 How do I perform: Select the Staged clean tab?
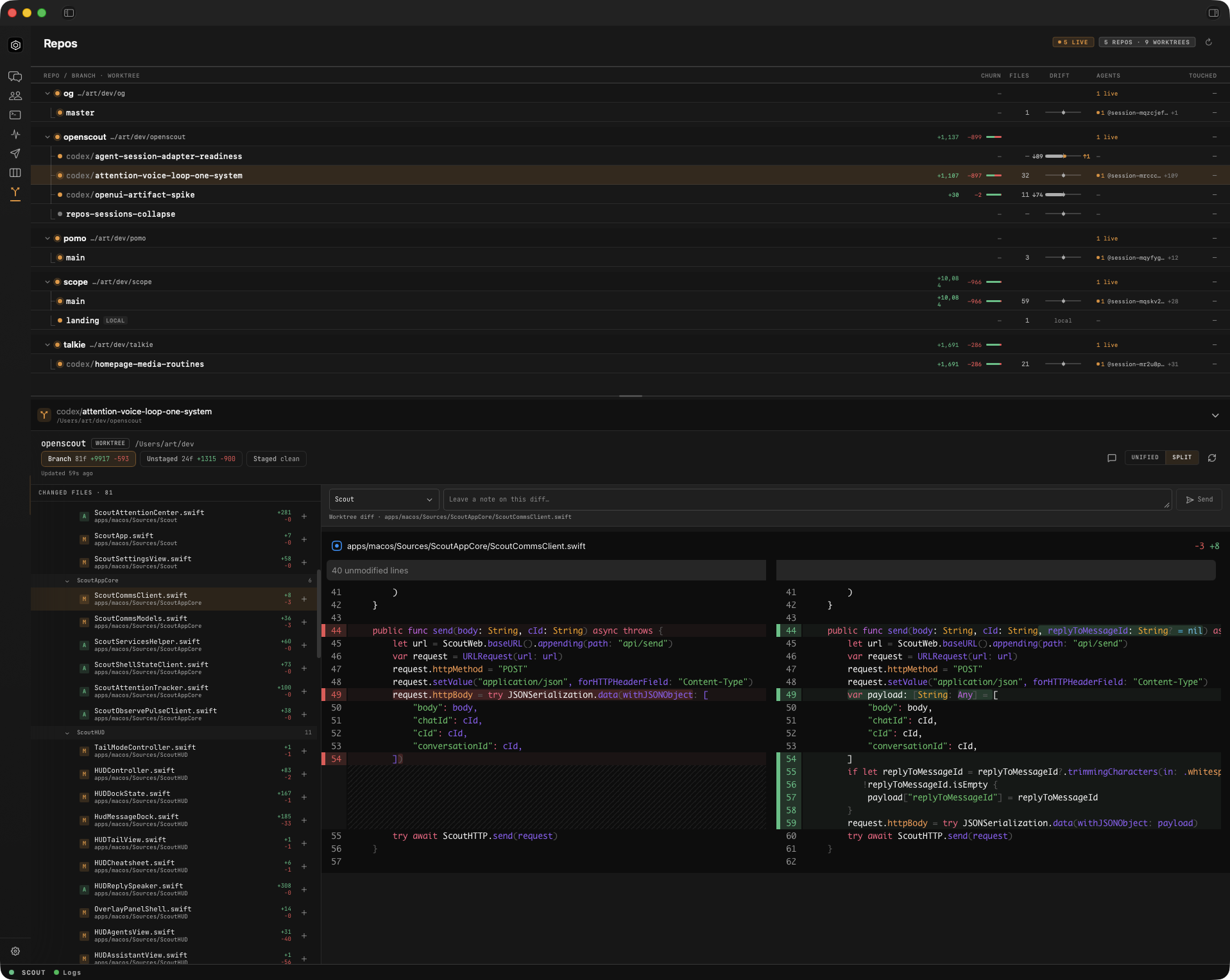click(276, 459)
